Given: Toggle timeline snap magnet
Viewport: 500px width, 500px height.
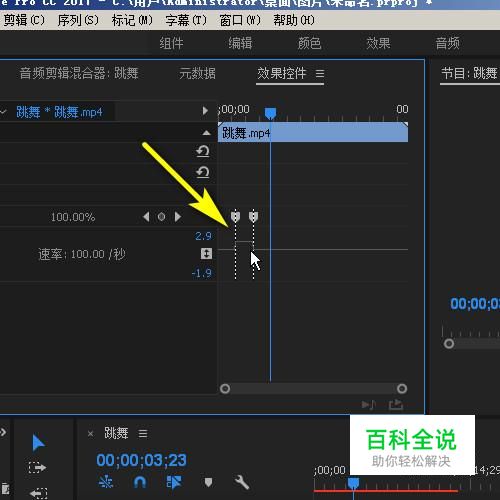Looking at the screenshot, I should coord(140,482).
